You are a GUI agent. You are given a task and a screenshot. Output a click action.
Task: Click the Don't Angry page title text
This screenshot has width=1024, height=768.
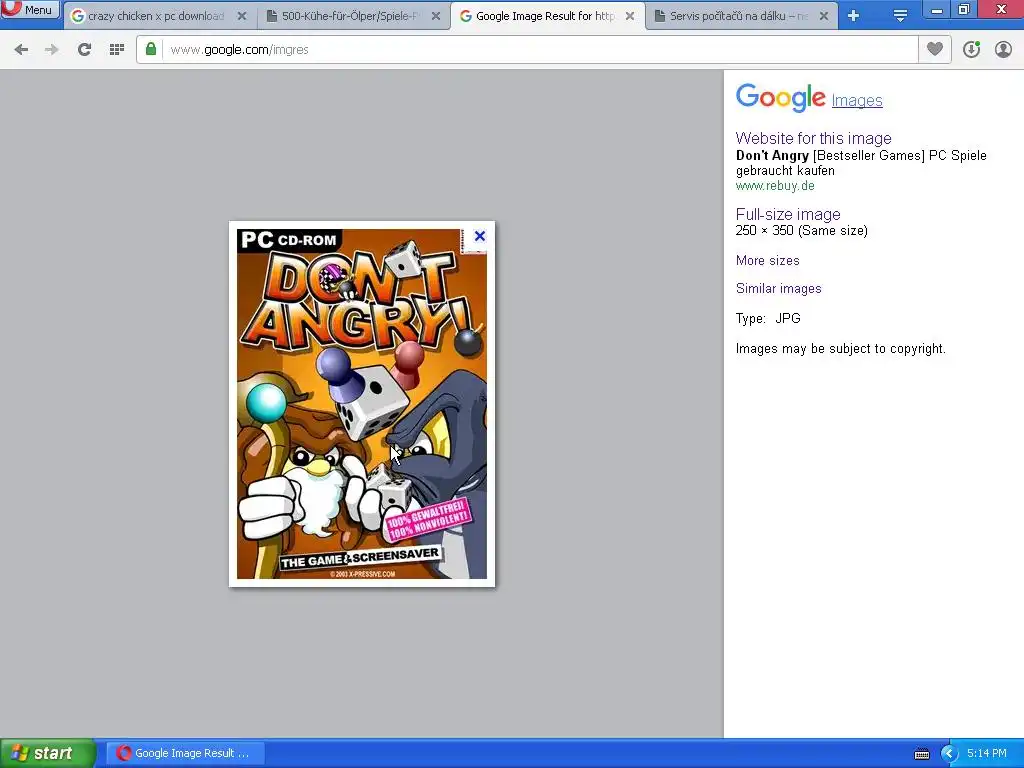[x=861, y=163]
